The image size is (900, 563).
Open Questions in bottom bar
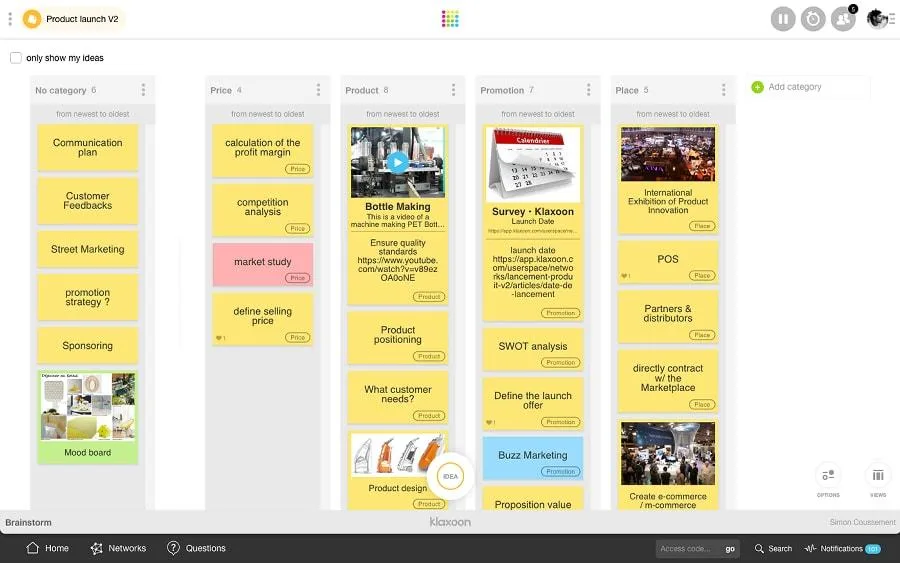coord(196,548)
